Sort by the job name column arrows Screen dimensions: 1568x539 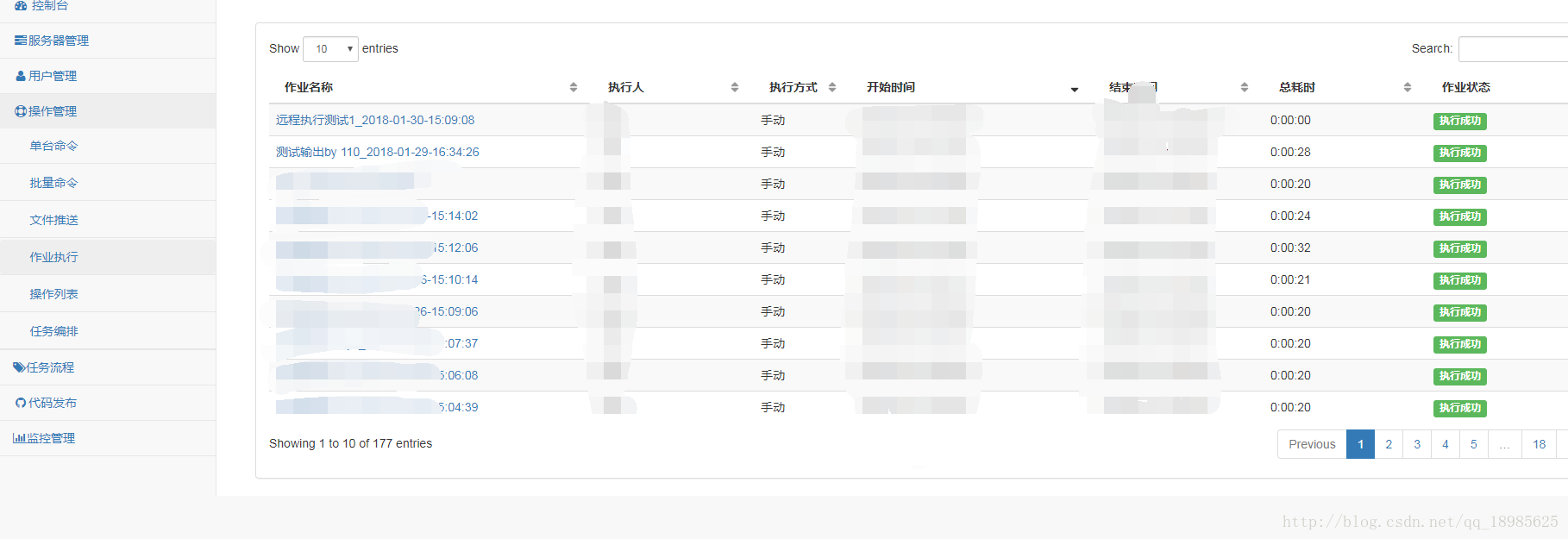[574, 87]
